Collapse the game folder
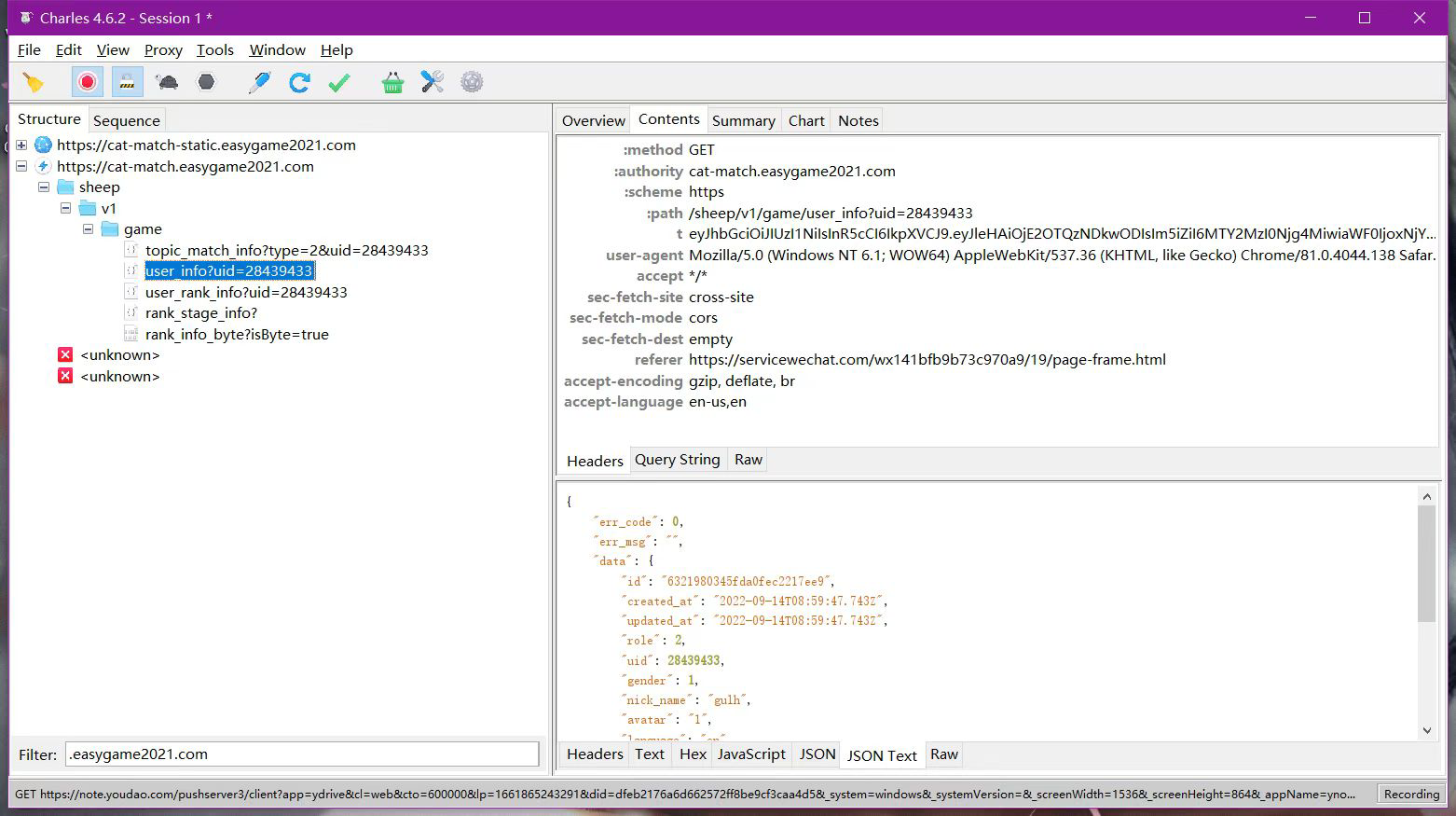Image resolution: width=1456 pixels, height=816 pixels. [89, 229]
